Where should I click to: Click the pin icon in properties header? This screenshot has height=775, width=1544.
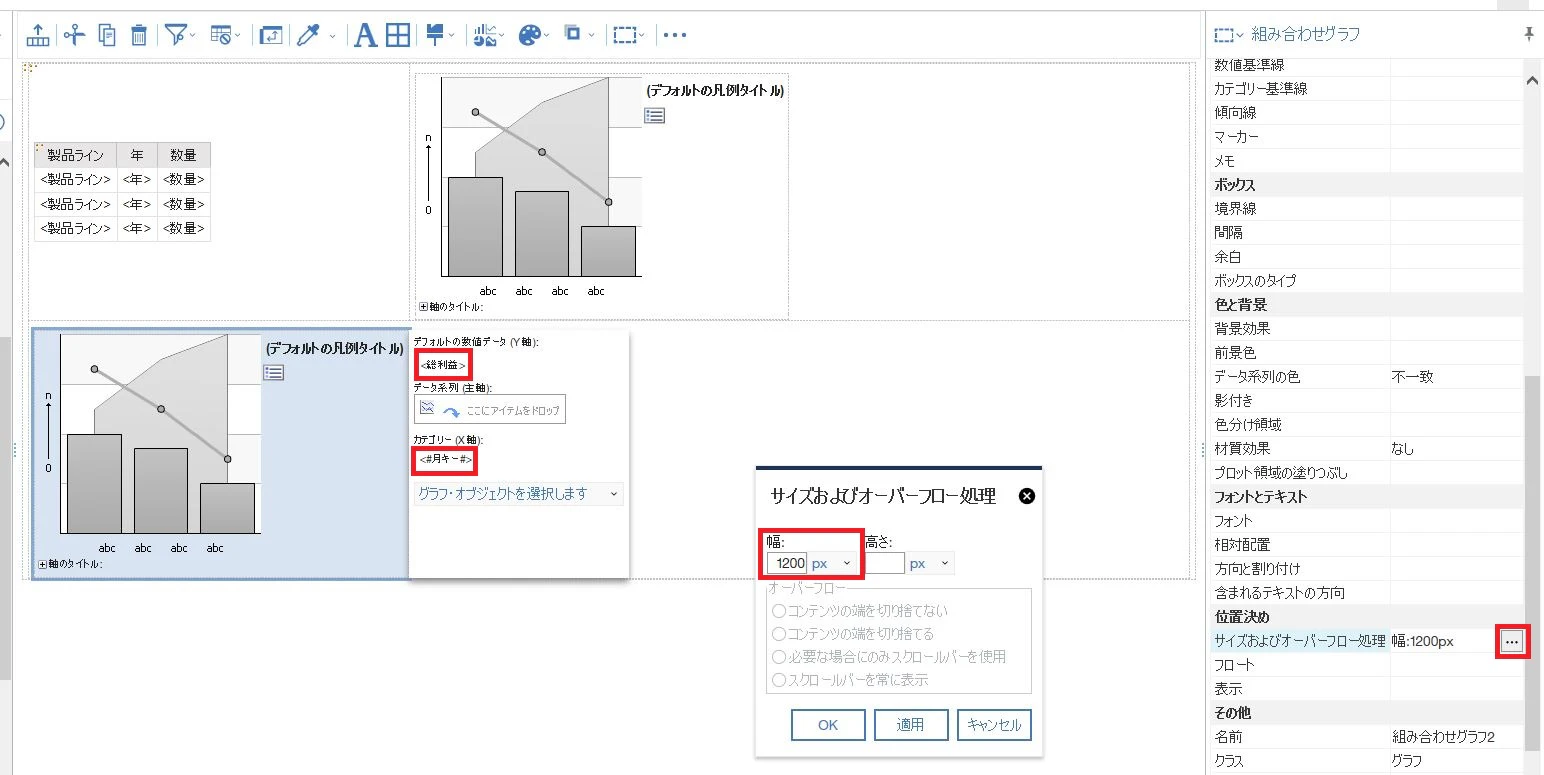[1528, 34]
